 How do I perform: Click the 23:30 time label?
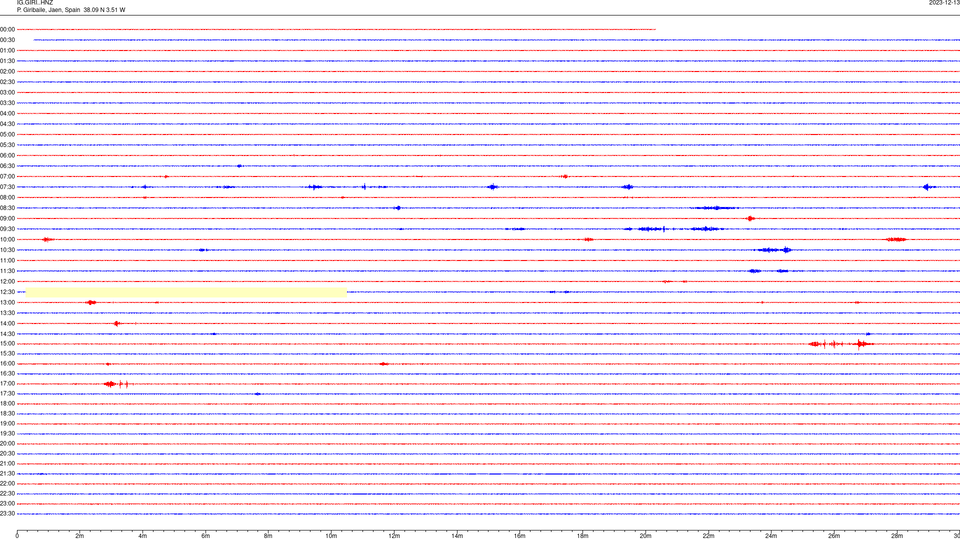(x=7, y=514)
